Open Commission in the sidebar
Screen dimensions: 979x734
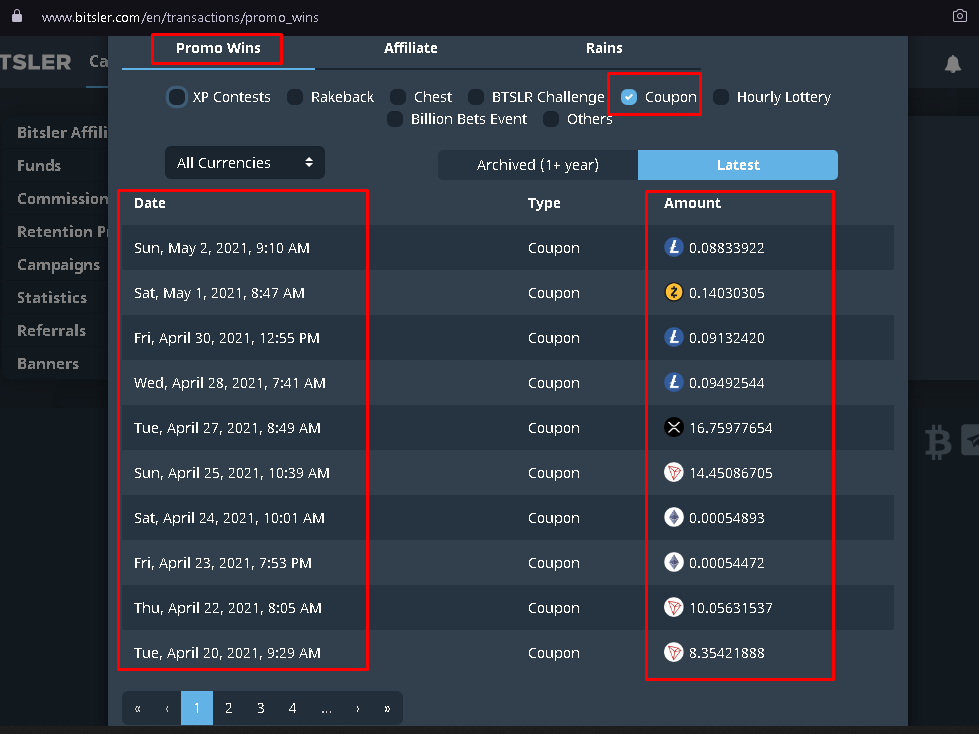click(62, 198)
